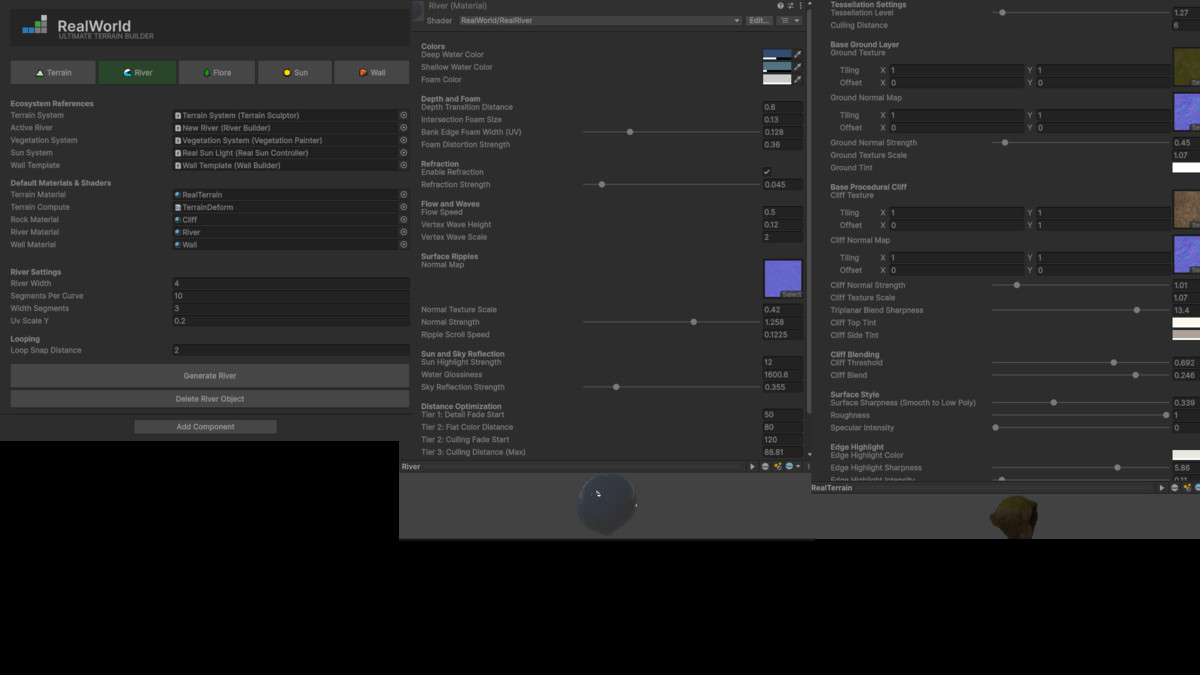Viewport: 1200px width, 675px height.
Task: Open the object picker for Terrain System
Action: (x=404, y=115)
